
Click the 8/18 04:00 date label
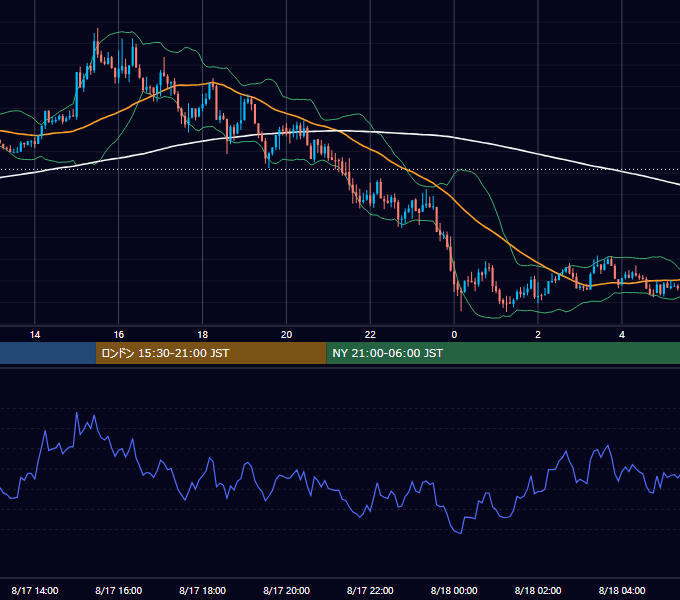(622, 590)
